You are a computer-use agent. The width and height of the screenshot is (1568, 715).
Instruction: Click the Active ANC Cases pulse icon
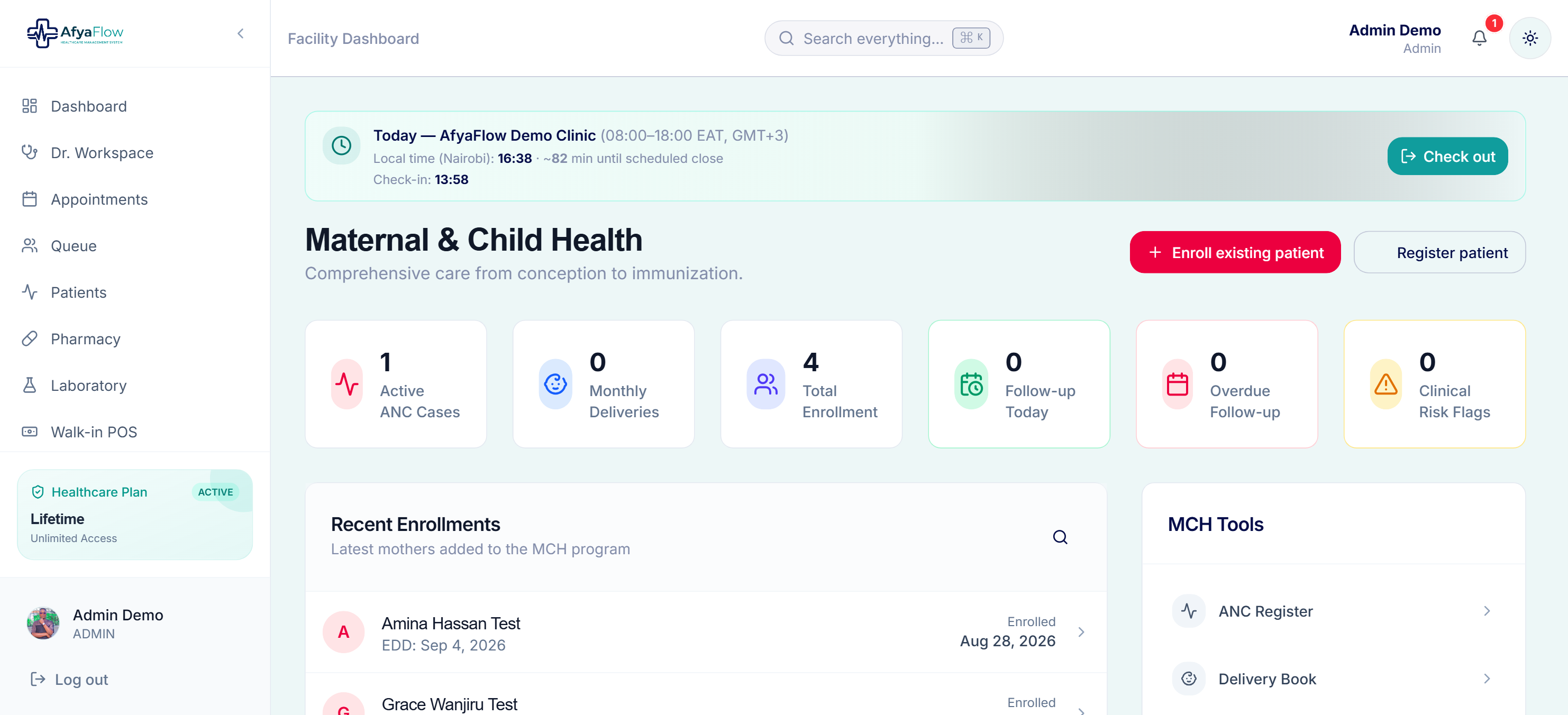pyautogui.click(x=347, y=384)
